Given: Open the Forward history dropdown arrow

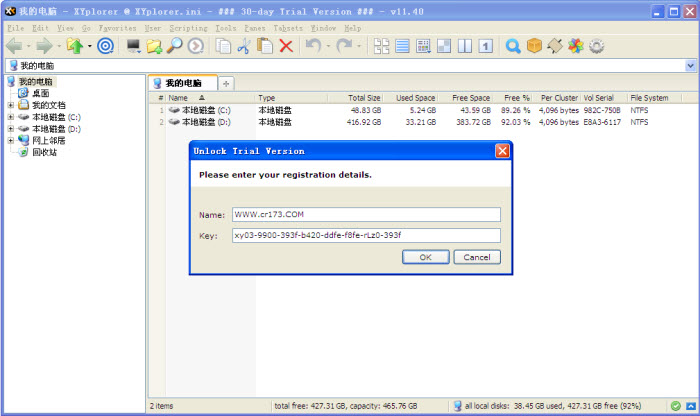Looking at the screenshot, I should pos(58,46).
